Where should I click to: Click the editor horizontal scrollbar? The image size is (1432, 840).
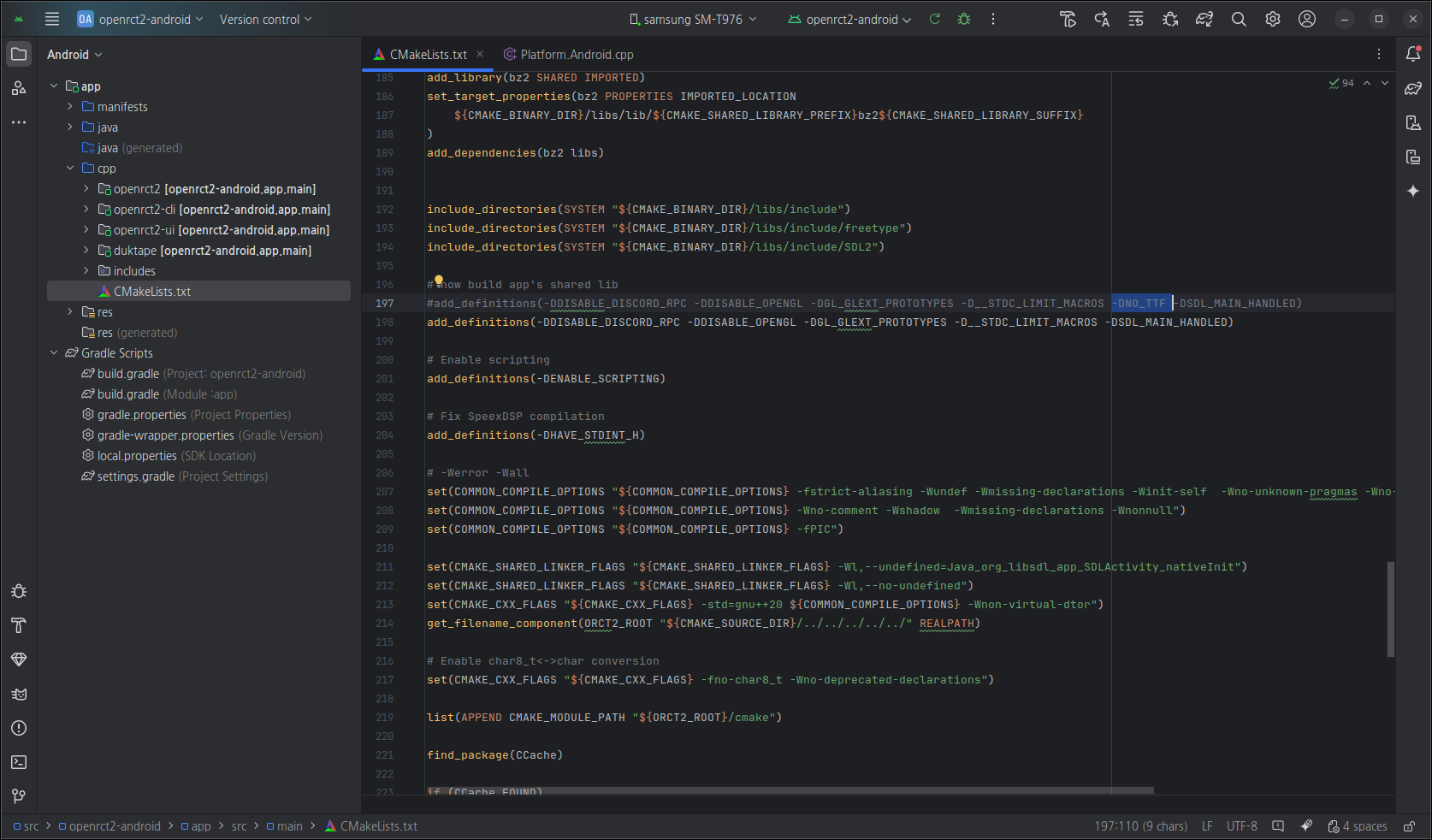(x=790, y=790)
